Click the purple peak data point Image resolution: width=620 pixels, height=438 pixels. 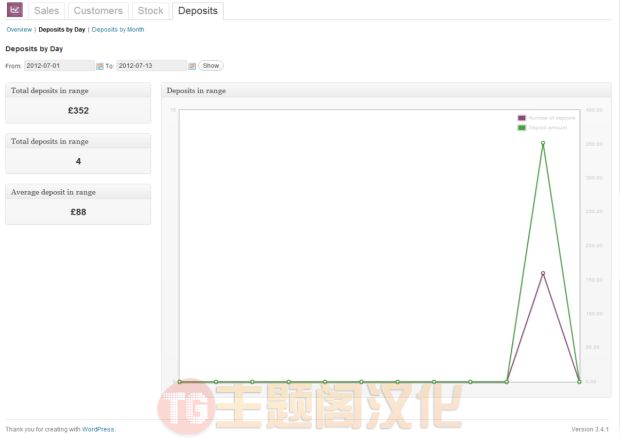543,273
